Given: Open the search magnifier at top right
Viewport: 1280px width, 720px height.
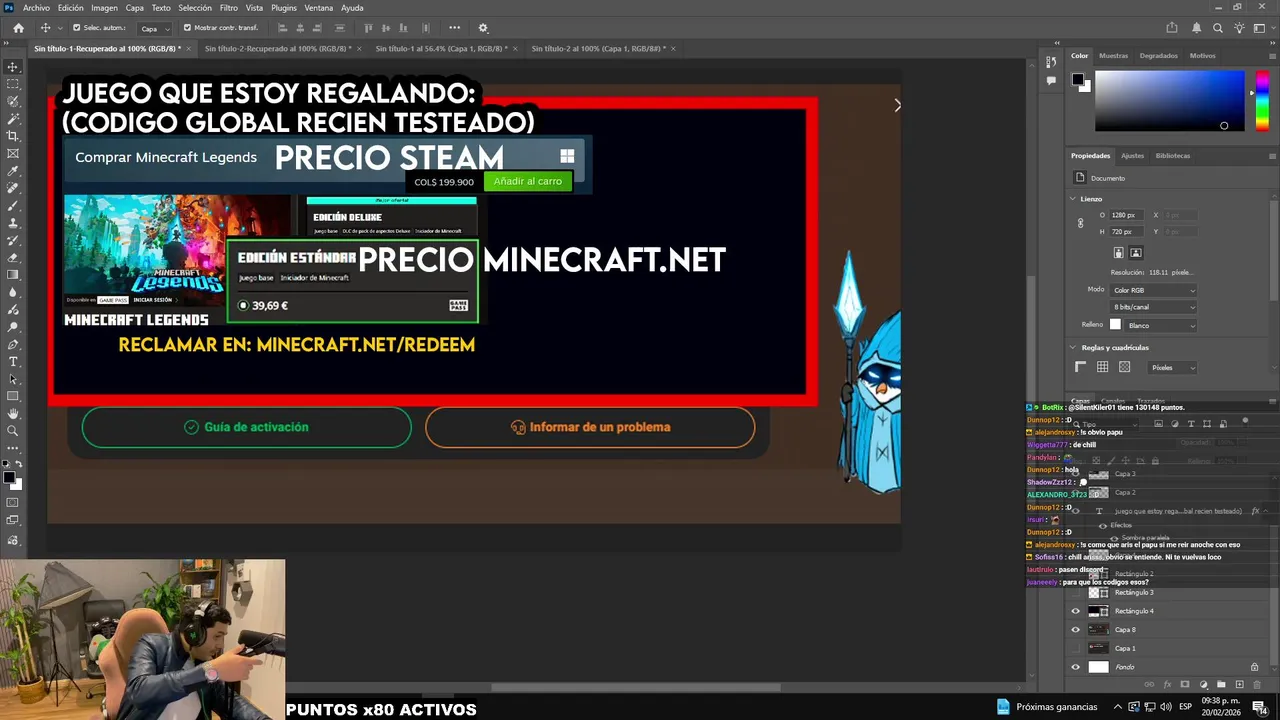Looking at the screenshot, I should click(x=1217, y=28).
